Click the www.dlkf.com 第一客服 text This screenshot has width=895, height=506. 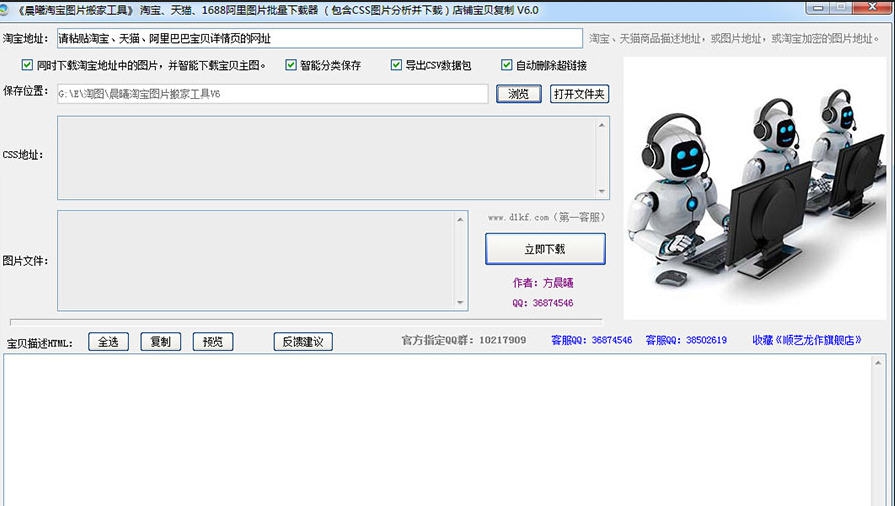point(546,217)
